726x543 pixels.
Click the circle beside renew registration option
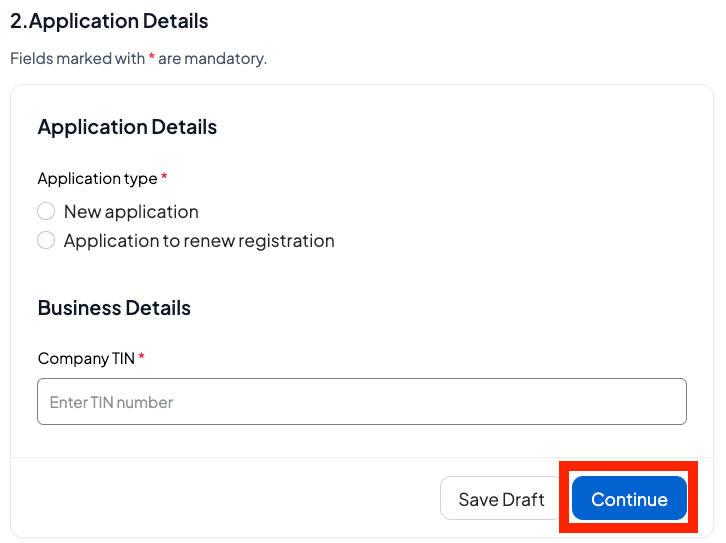tap(46, 240)
